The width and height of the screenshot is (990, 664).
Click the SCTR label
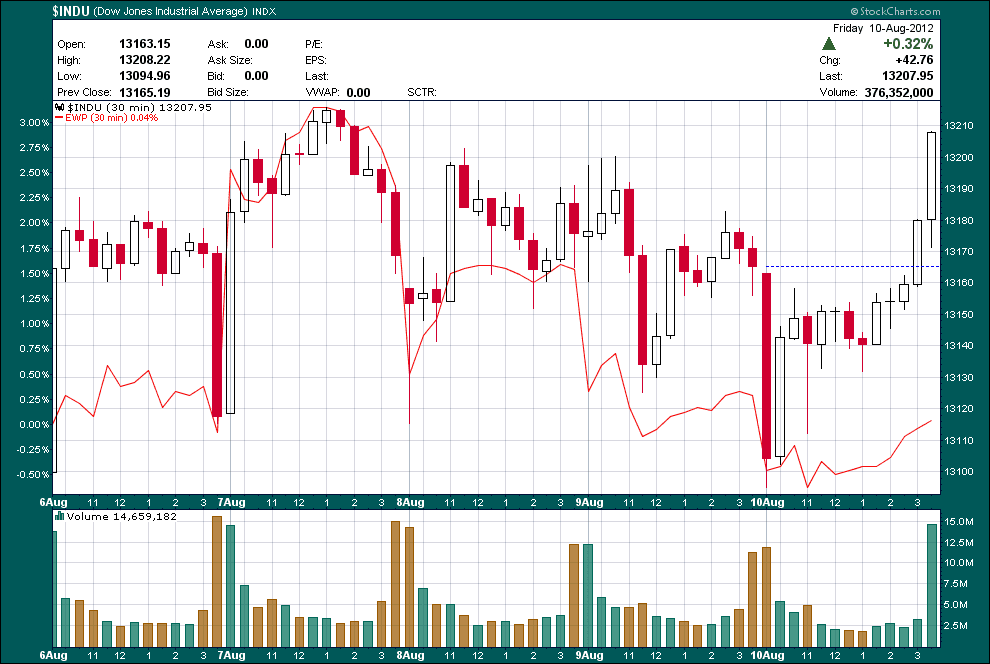pos(422,92)
